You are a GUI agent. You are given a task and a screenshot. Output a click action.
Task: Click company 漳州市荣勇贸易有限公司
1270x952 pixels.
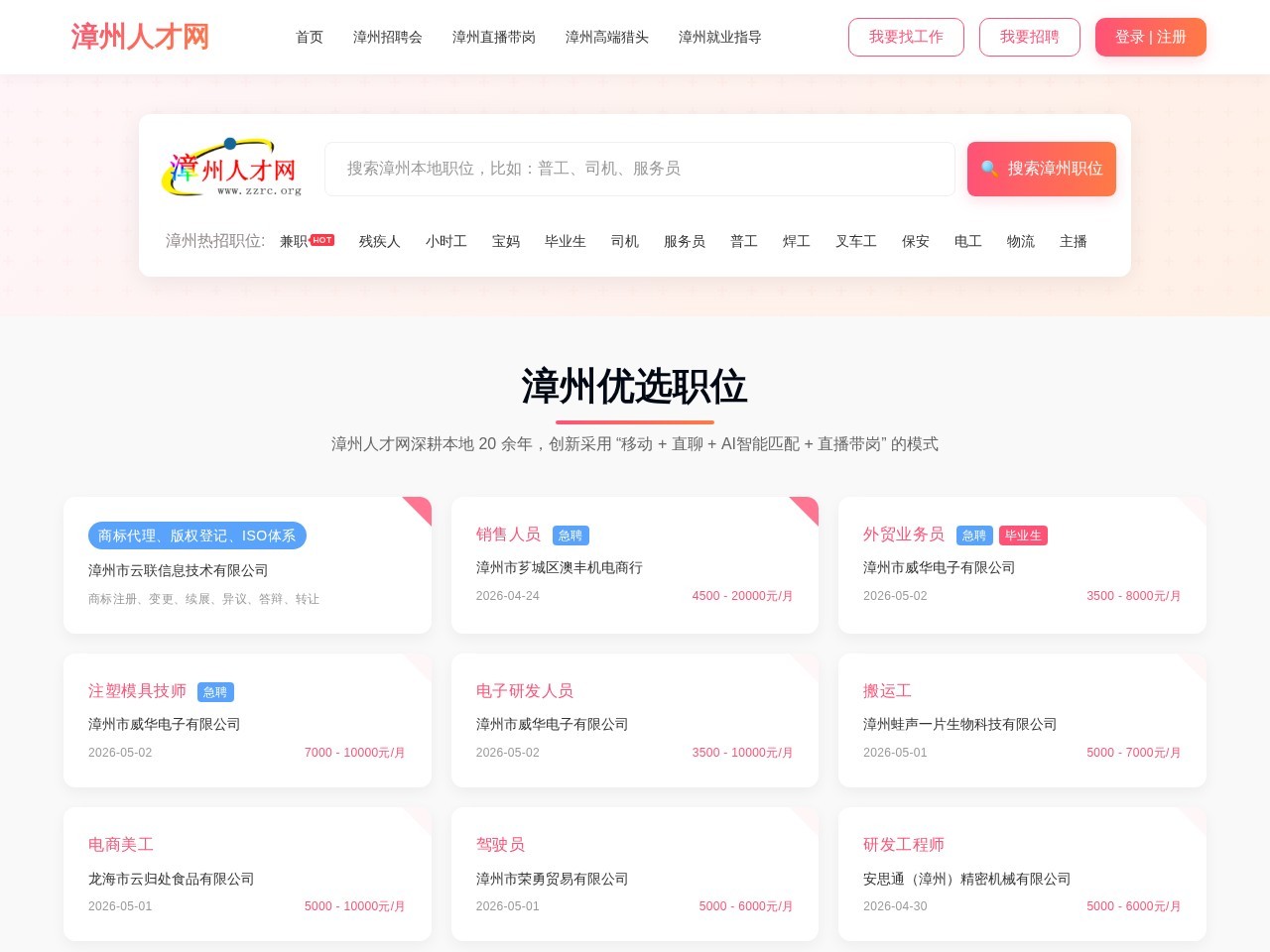(553, 880)
